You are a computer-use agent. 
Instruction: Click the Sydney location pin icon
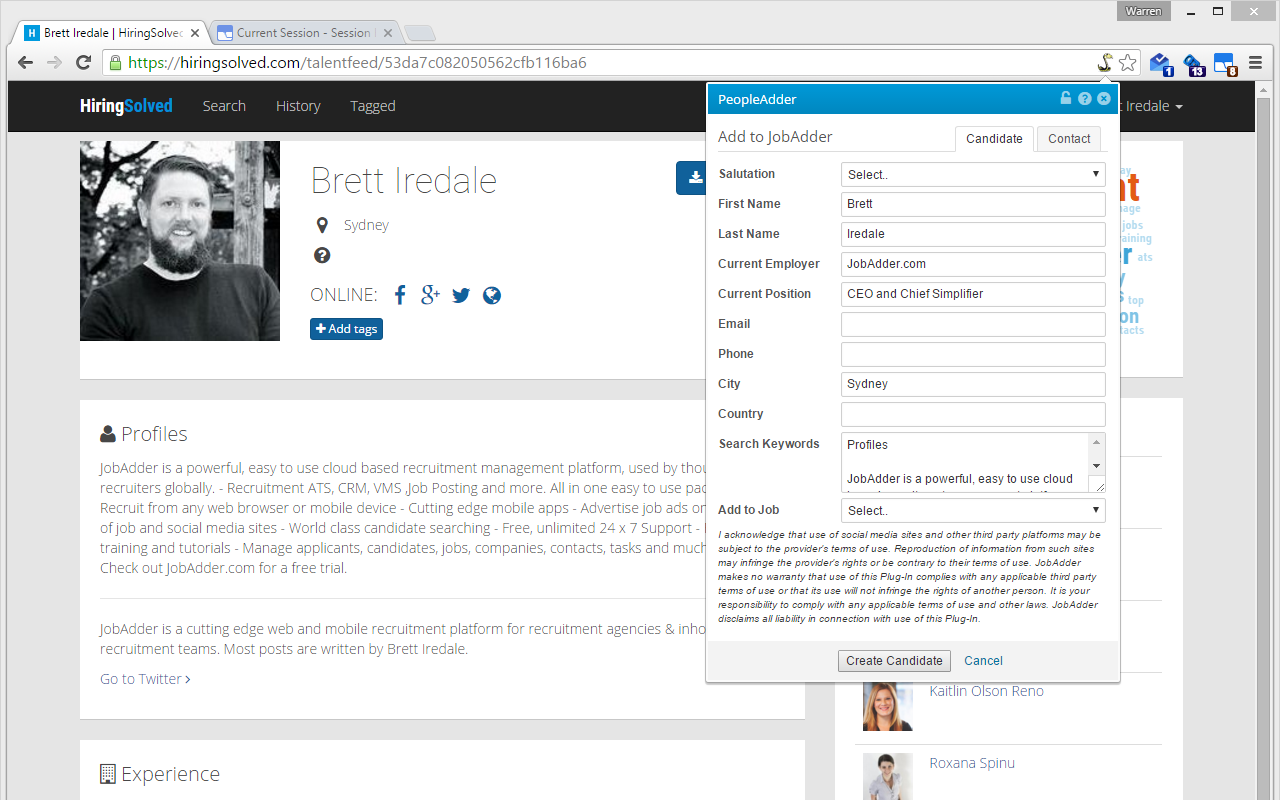click(x=322, y=224)
